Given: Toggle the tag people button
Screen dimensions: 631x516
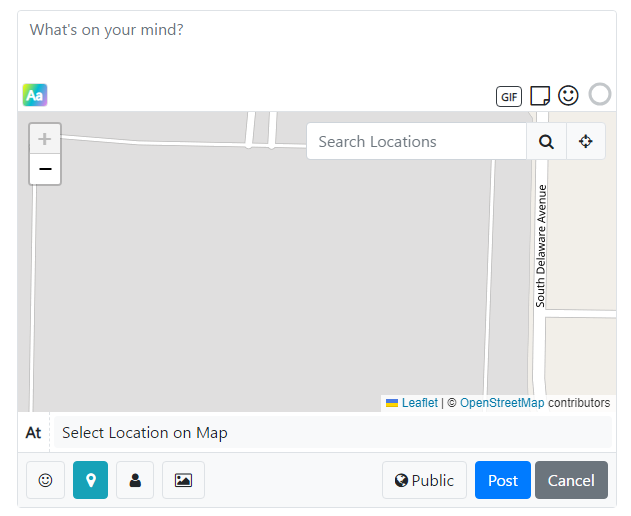Looking at the screenshot, I should [x=135, y=480].
